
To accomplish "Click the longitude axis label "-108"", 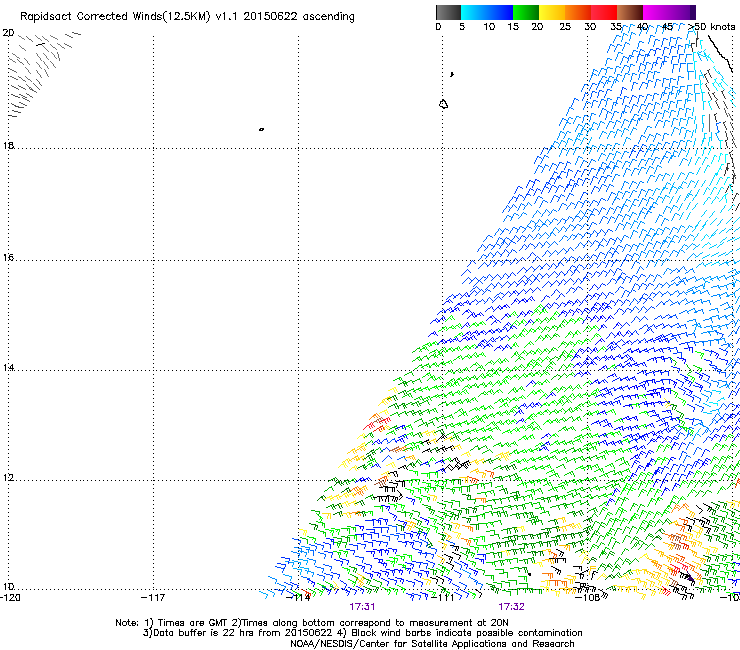I will coord(588,597).
